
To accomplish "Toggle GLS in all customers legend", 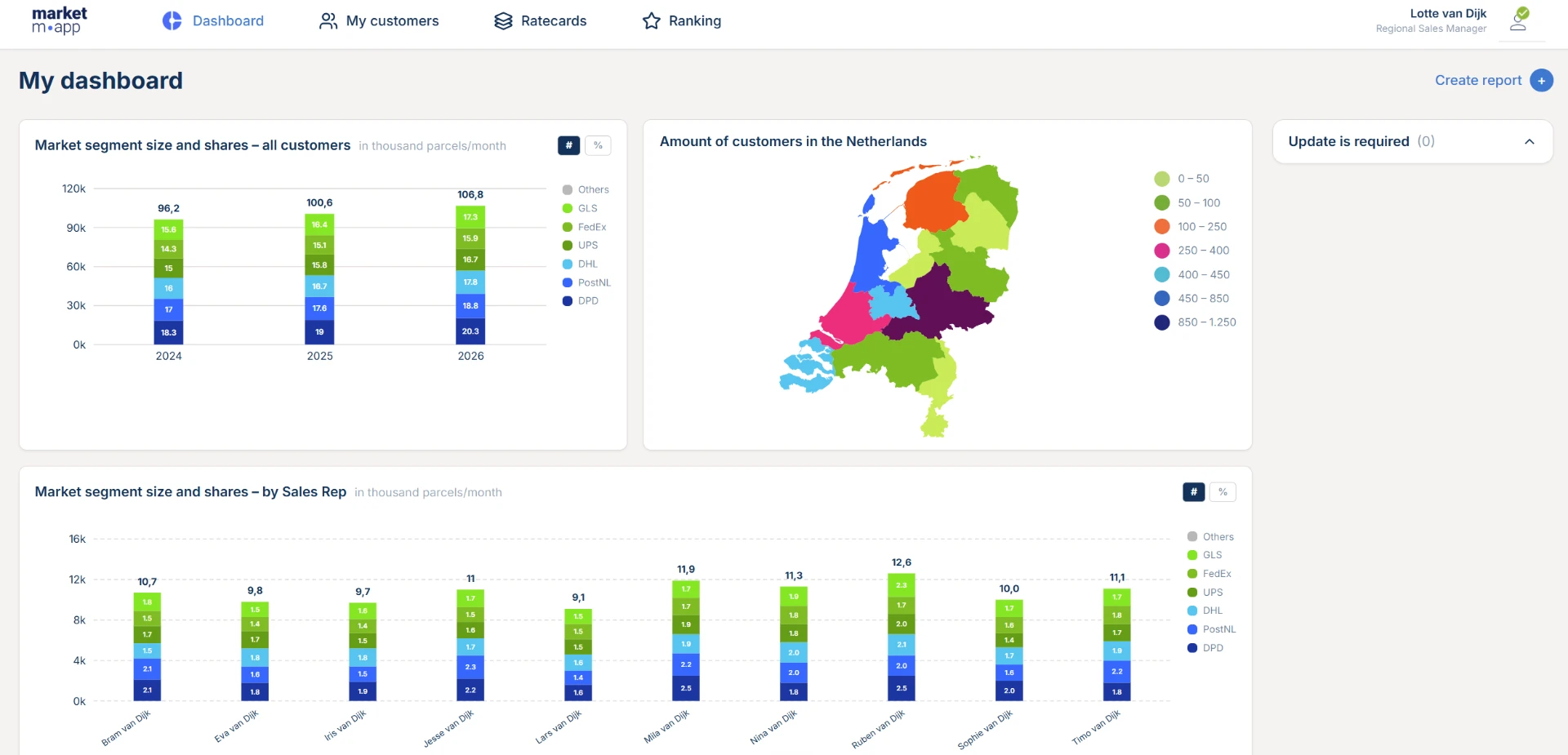I will 580,208.
